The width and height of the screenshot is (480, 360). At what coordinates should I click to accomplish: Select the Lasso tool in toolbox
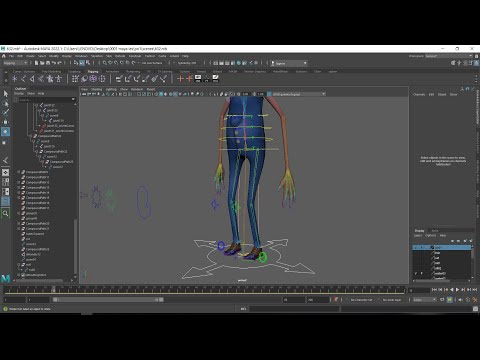tap(6, 104)
